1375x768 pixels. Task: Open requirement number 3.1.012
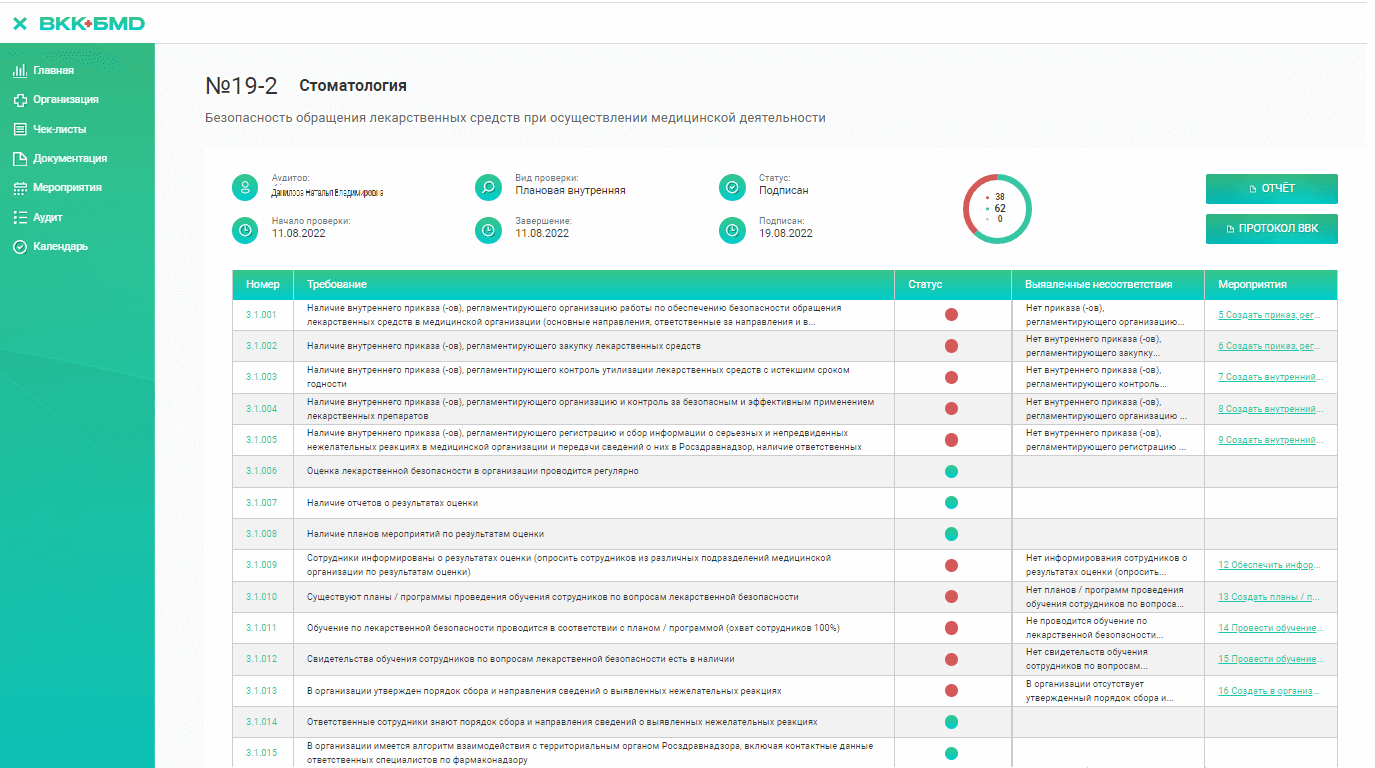pos(261,659)
